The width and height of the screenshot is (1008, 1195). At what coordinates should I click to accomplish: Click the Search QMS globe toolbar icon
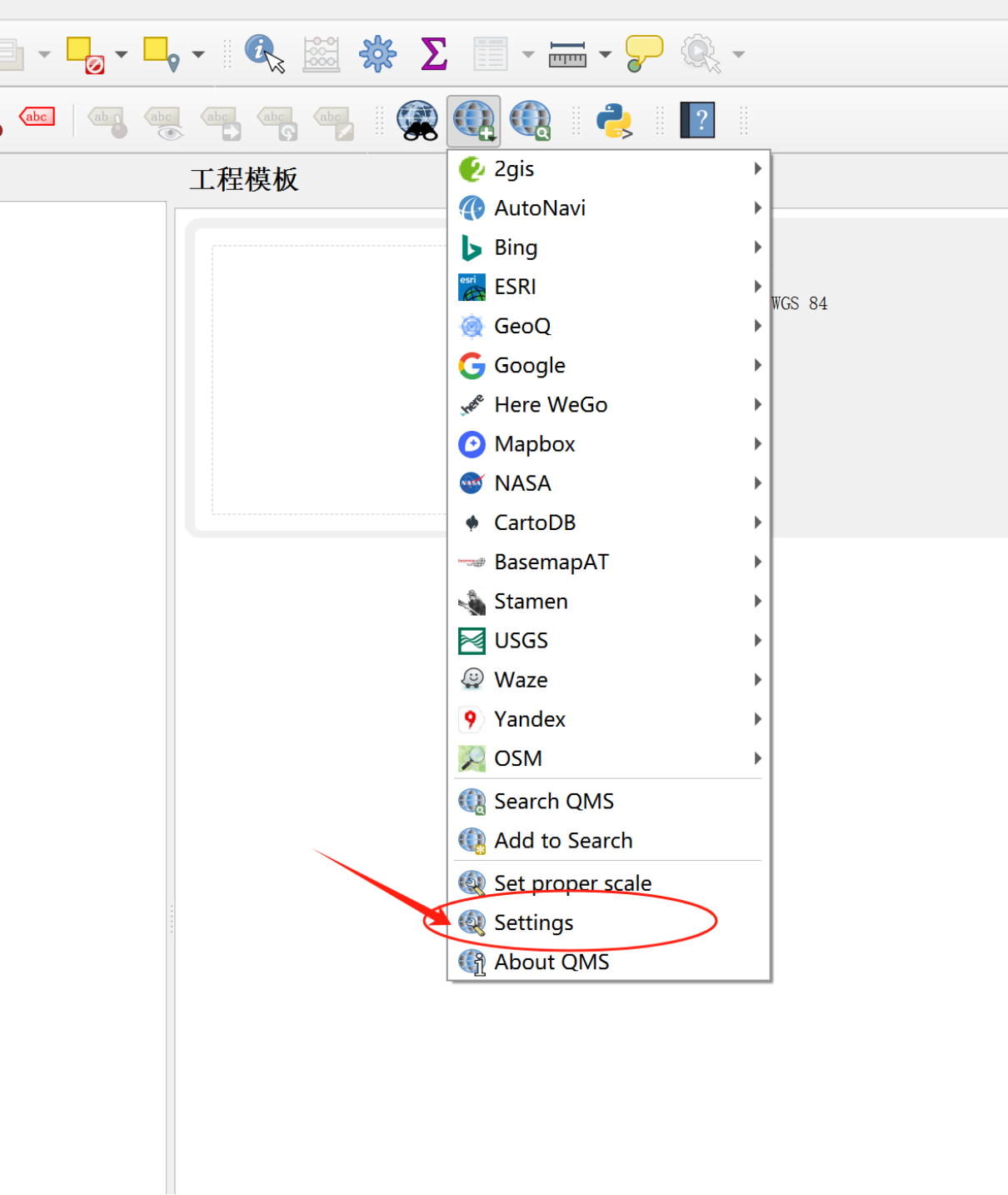pyautogui.click(x=531, y=121)
